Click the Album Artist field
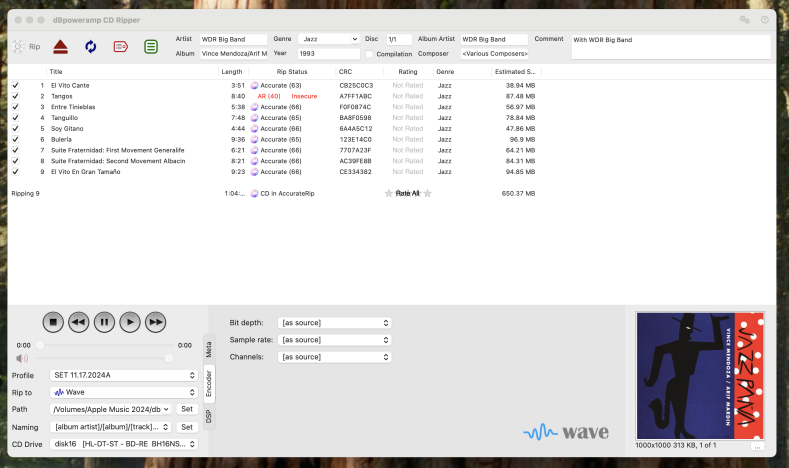789x468 pixels. [x=494, y=39]
